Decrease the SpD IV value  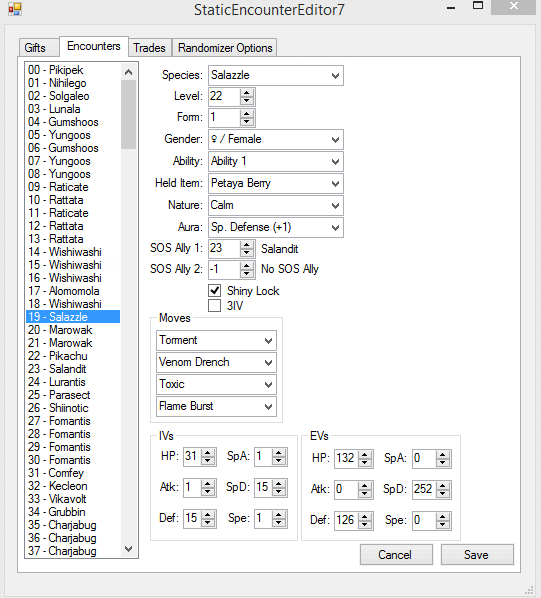click(279, 492)
